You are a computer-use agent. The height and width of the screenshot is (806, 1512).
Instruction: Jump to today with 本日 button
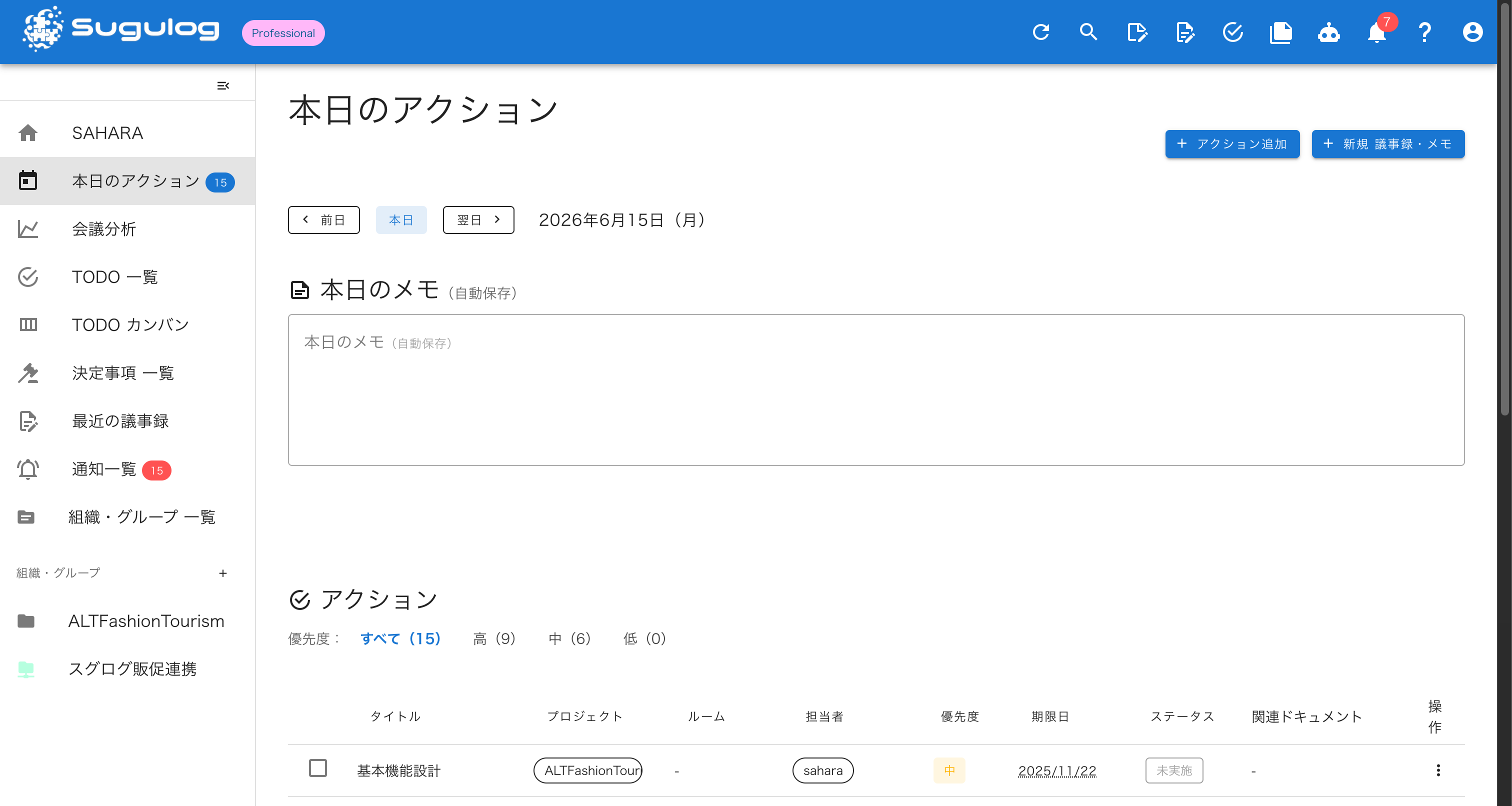pyautogui.click(x=401, y=219)
